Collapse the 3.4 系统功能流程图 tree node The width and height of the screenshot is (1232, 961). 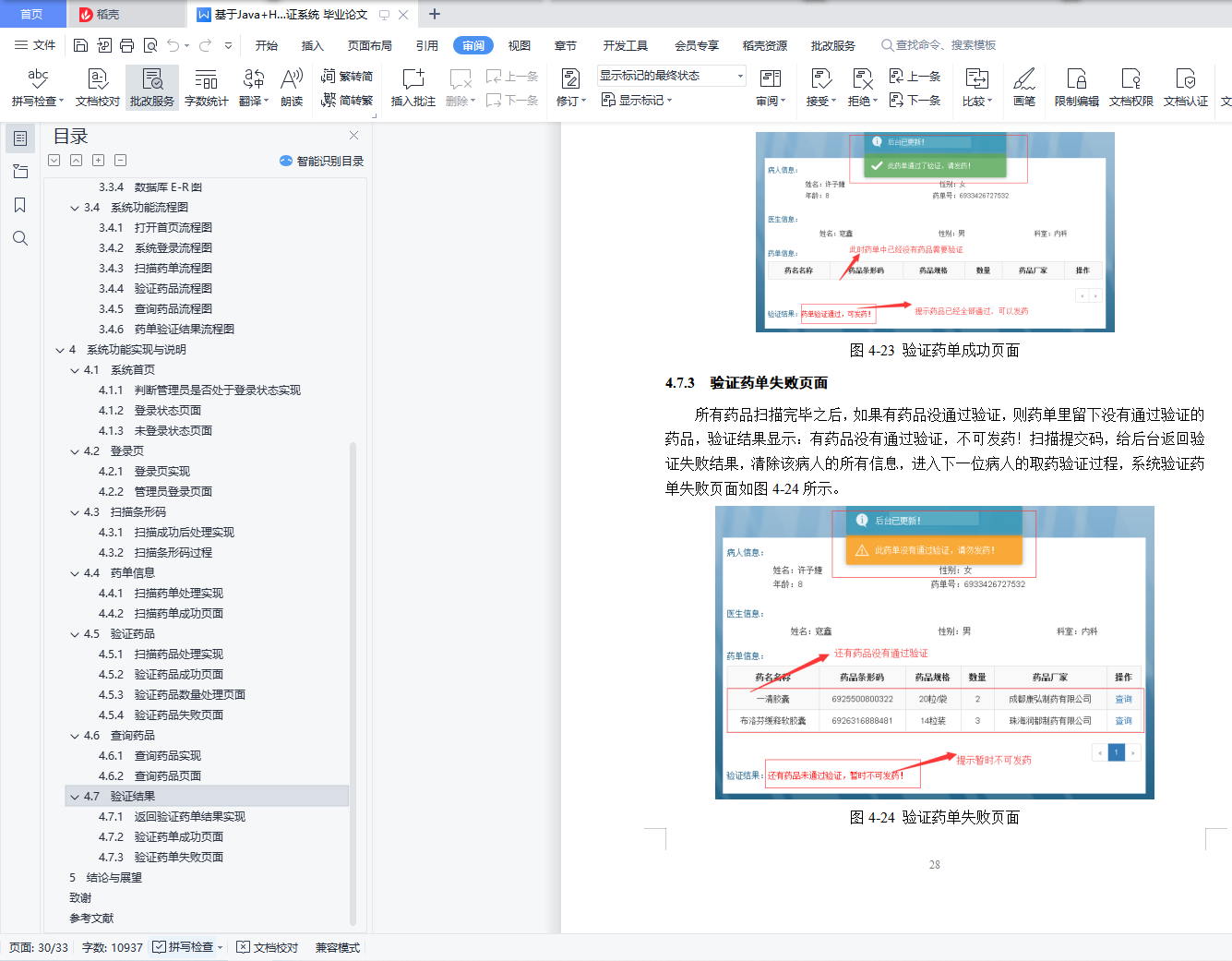(x=75, y=208)
